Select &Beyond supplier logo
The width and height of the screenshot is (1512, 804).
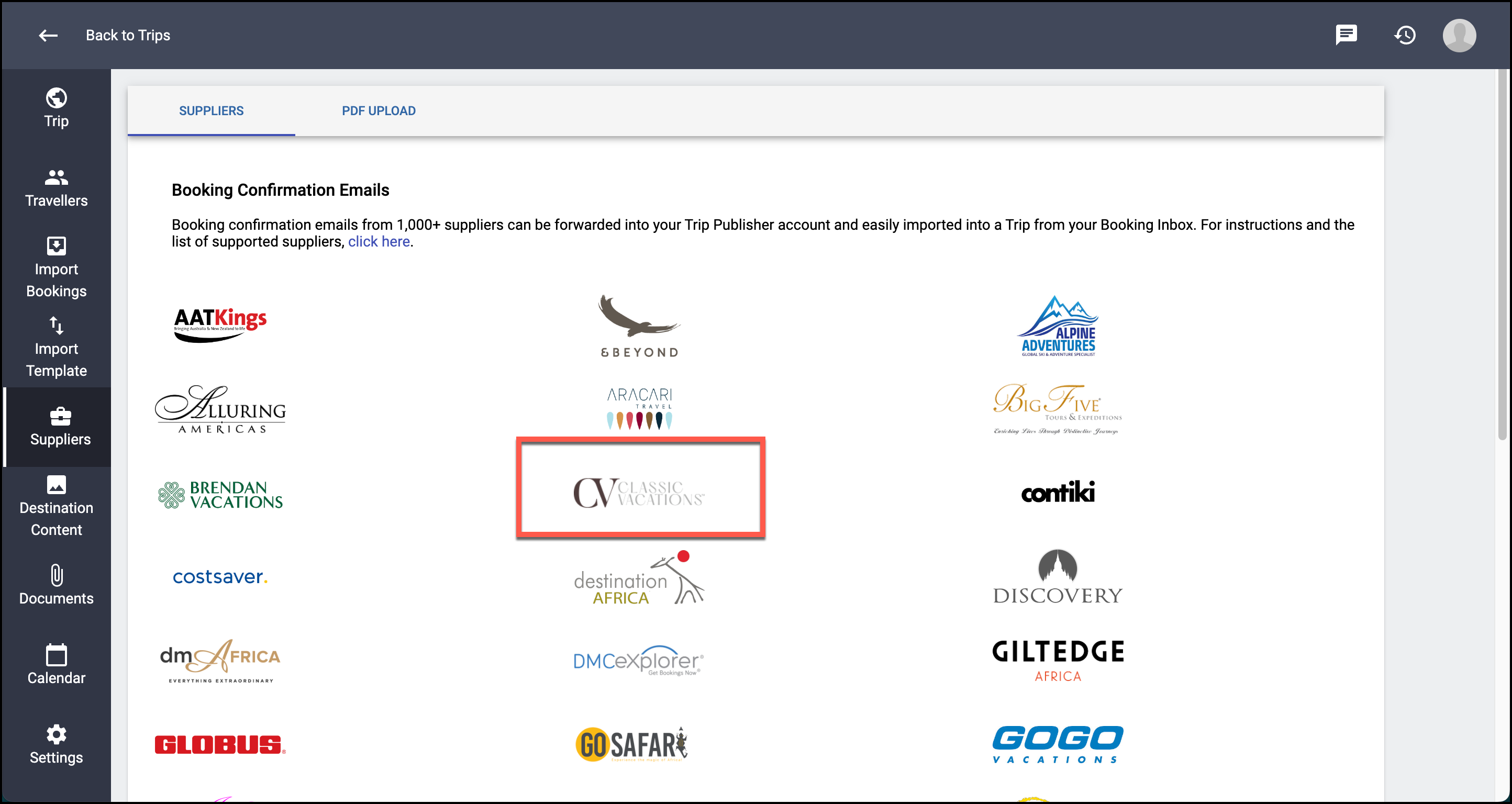[x=639, y=326]
